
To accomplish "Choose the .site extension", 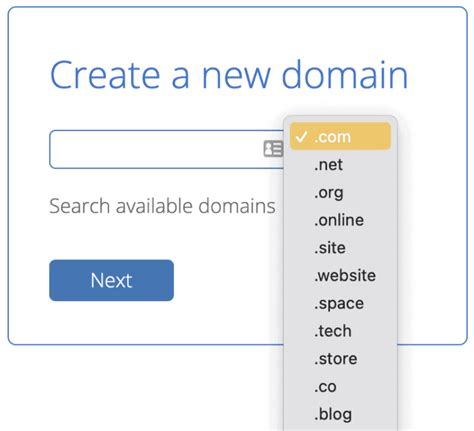I will pyautogui.click(x=340, y=248).
